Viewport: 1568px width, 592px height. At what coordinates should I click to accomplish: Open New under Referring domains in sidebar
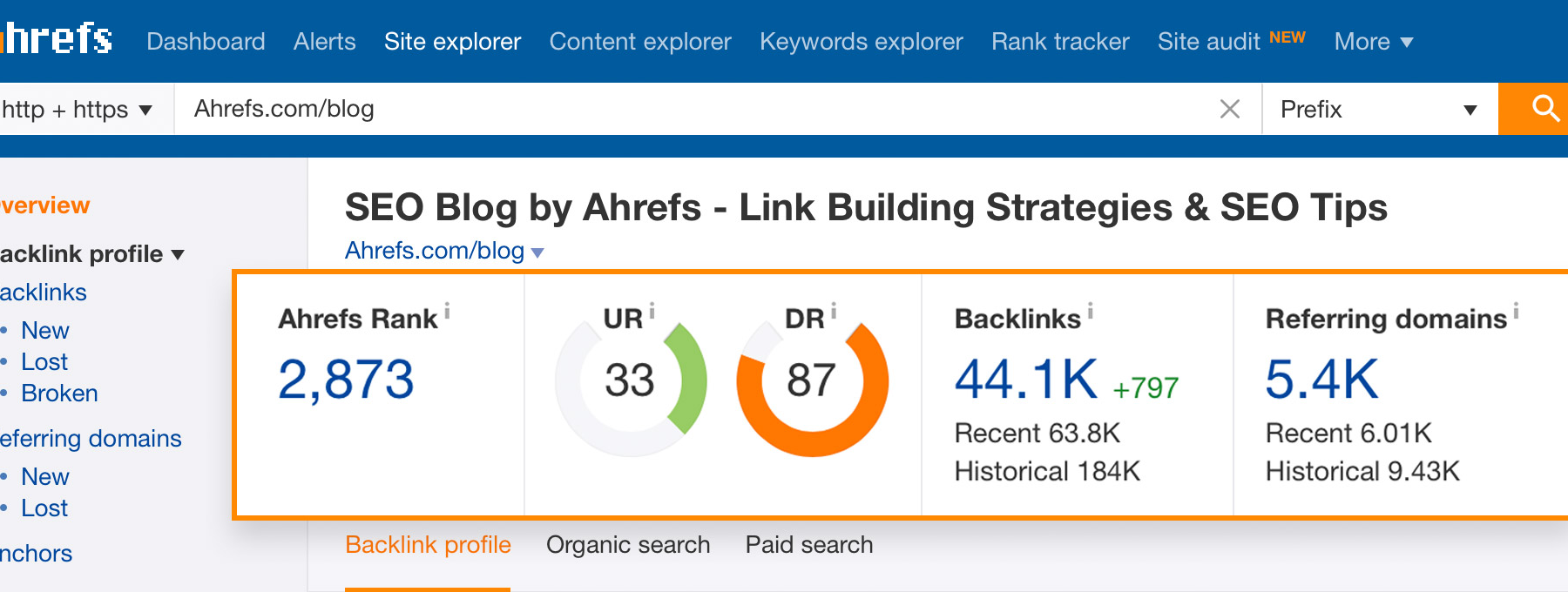point(45,477)
